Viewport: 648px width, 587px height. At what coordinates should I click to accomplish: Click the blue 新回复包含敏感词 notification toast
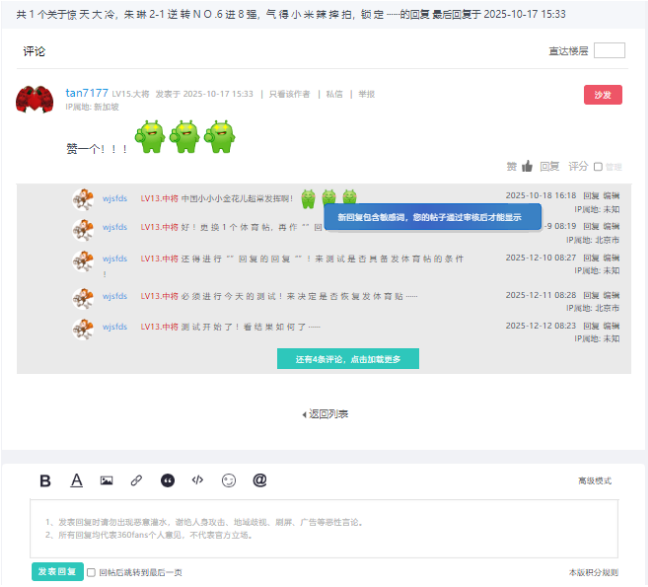432,217
